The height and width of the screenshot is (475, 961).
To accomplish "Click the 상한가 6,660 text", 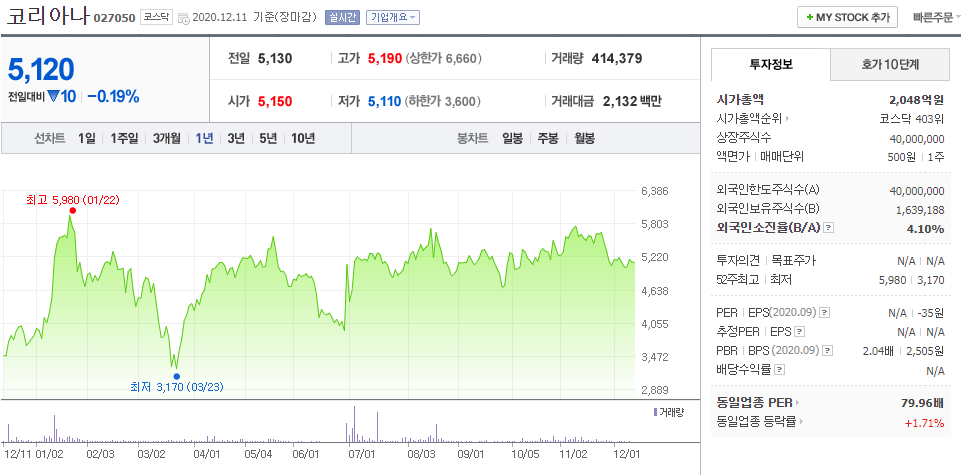I will click(x=444, y=59).
